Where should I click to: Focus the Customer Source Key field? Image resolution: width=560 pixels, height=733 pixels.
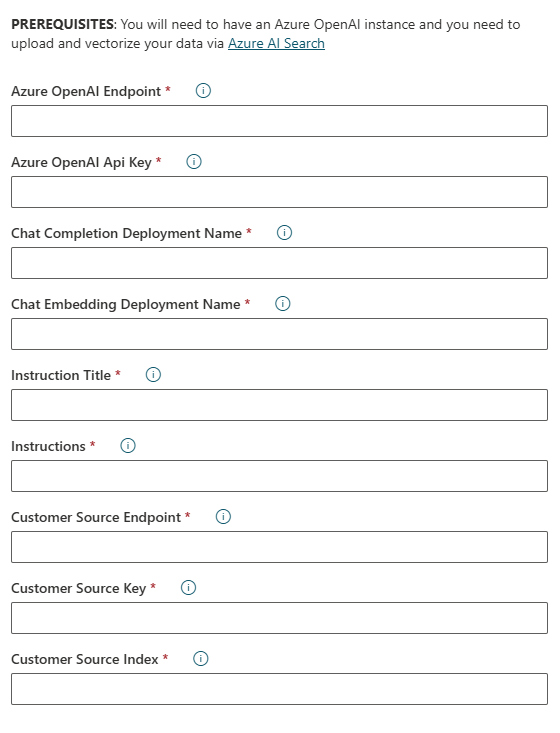[x=280, y=618]
